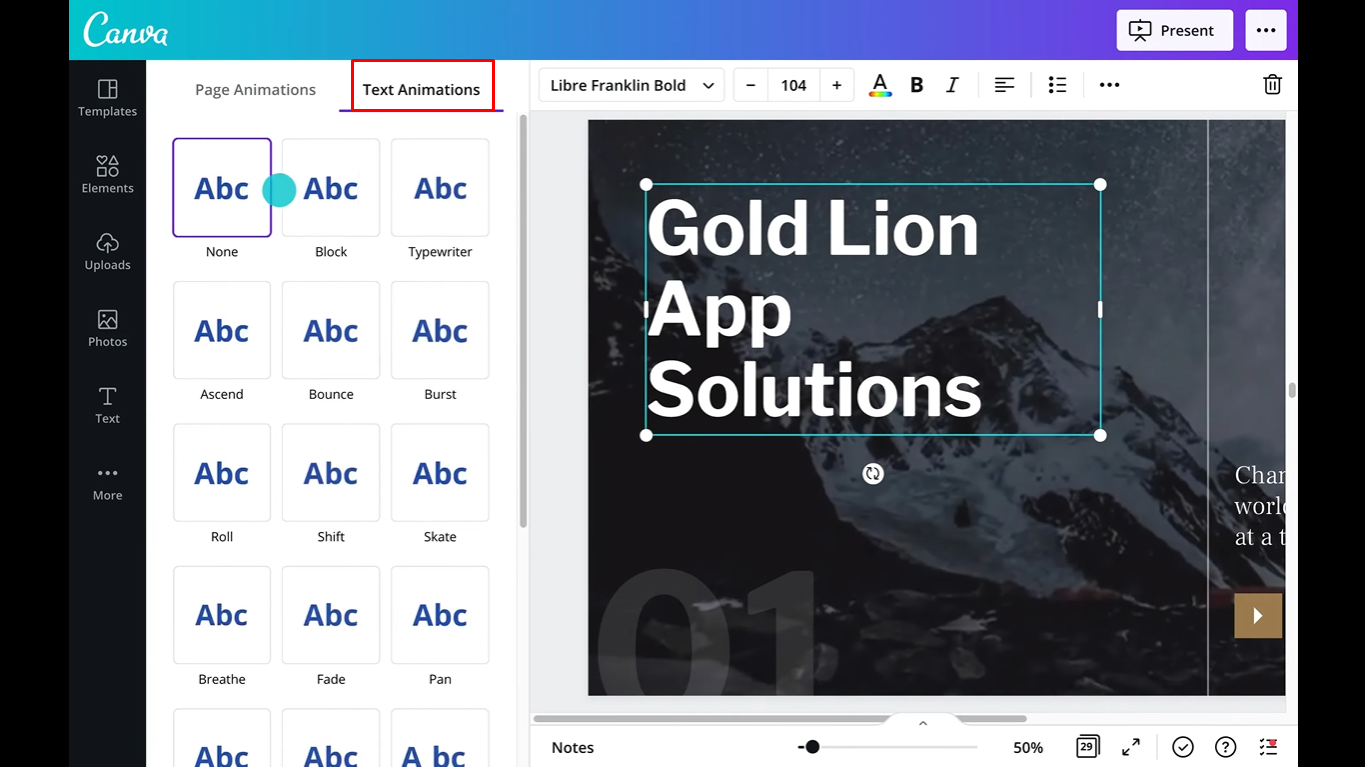Viewport: 1365px width, 767px height.
Task: Toggle bulleted list formatting
Action: pos(1057,85)
